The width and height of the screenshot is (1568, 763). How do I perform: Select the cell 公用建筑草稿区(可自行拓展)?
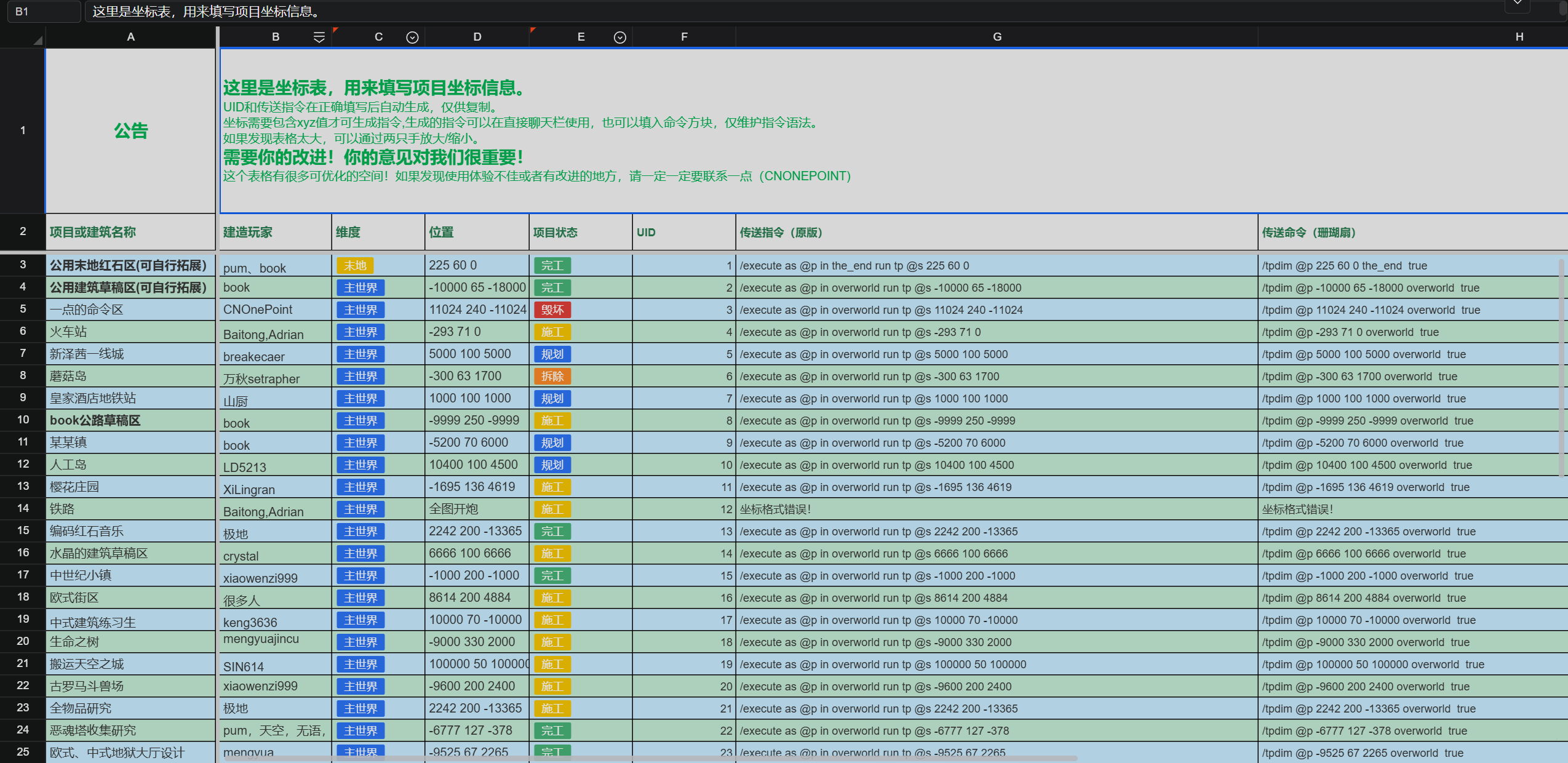[130, 287]
